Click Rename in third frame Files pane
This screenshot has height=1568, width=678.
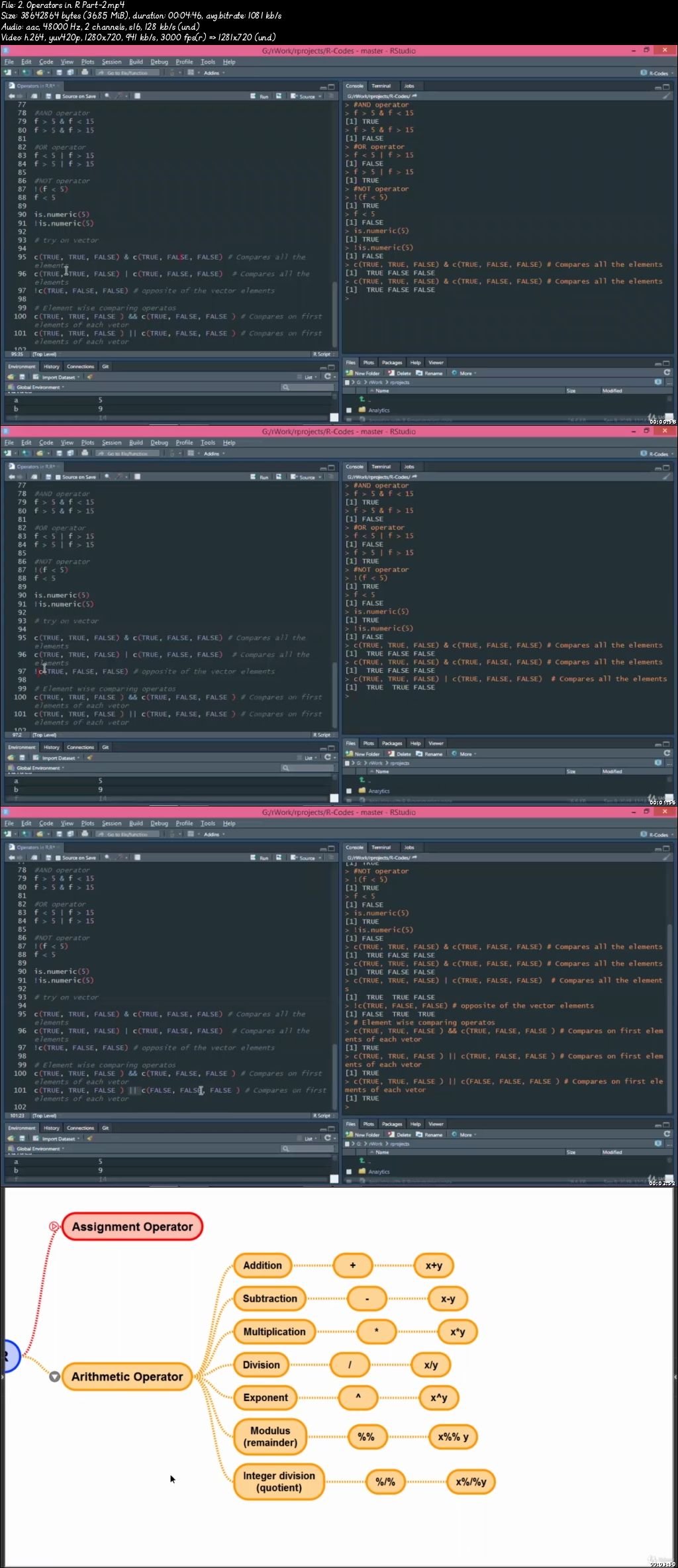point(430,1134)
